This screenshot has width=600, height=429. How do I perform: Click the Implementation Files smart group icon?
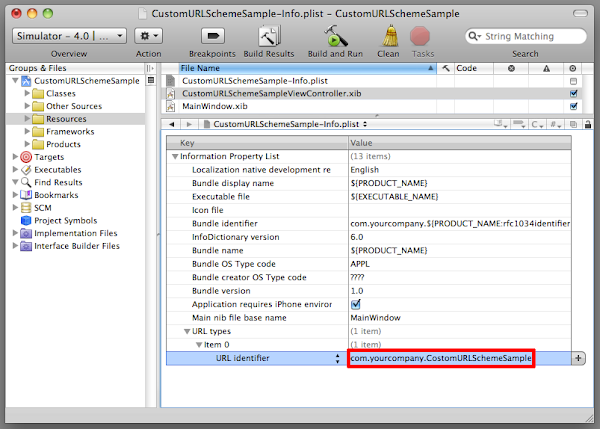tap(26, 233)
